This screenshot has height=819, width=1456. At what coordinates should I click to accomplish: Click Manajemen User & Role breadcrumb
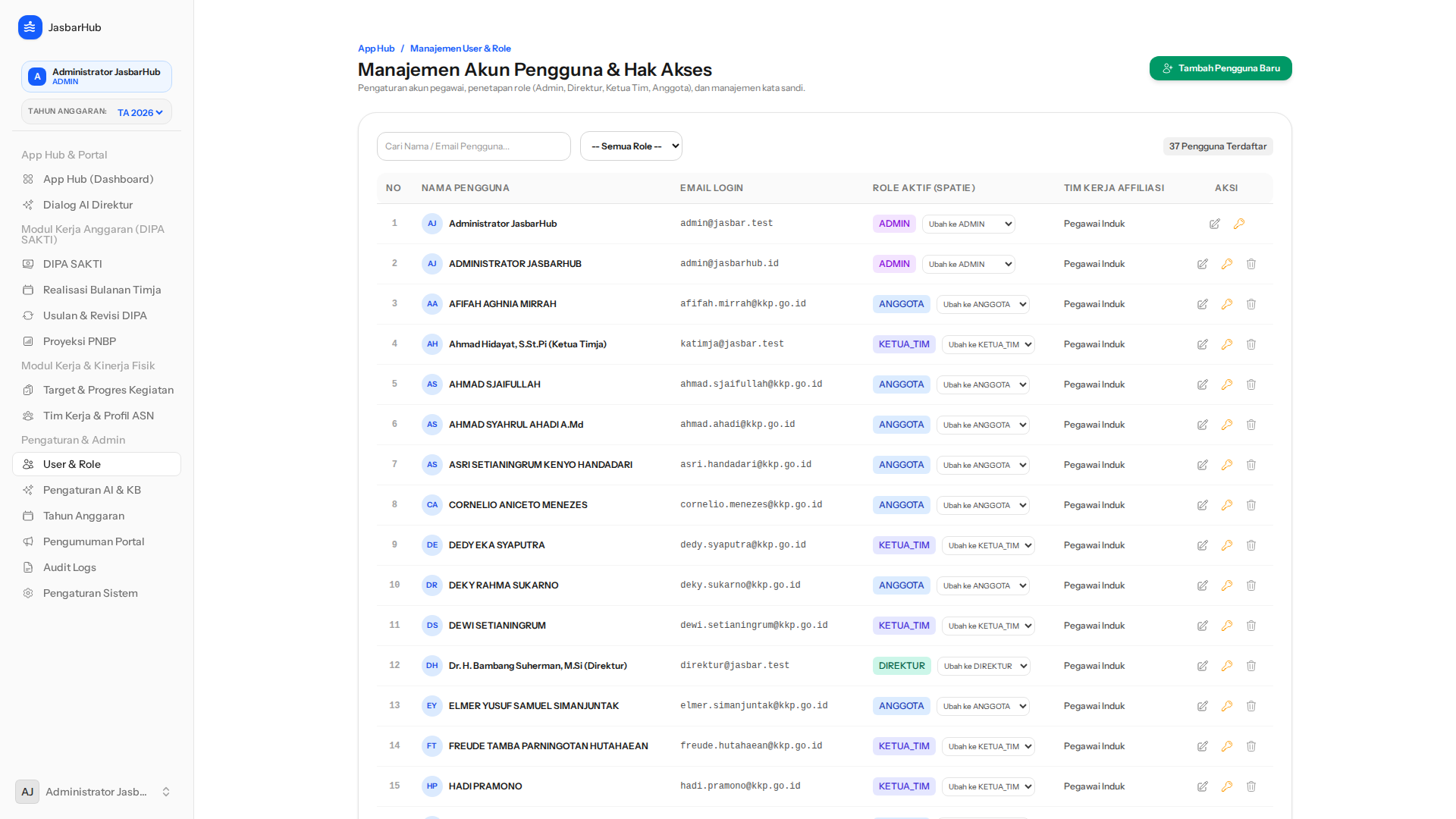(x=460, y=49)
